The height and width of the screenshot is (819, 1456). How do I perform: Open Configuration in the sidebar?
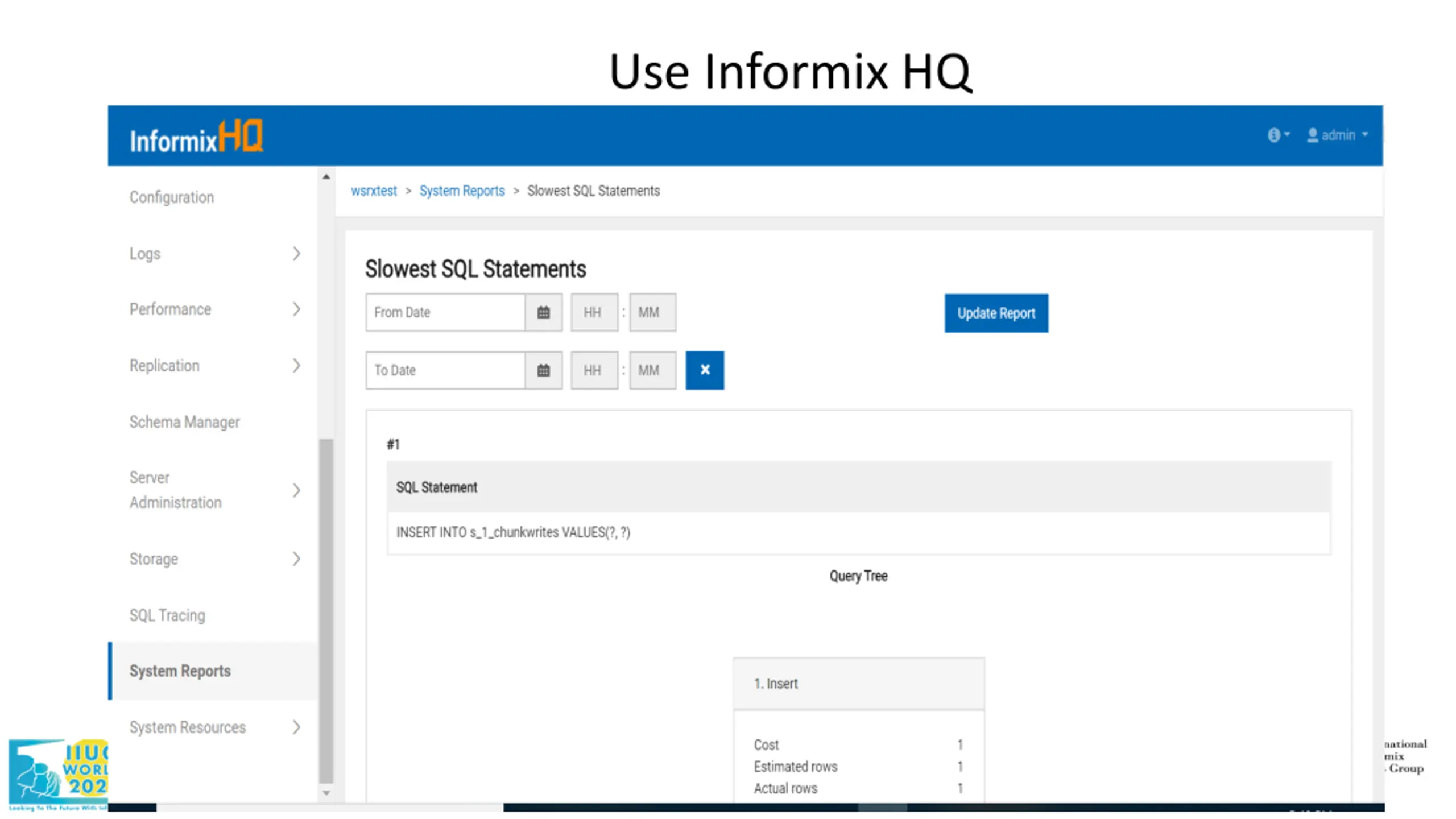[x=172, y=197]
